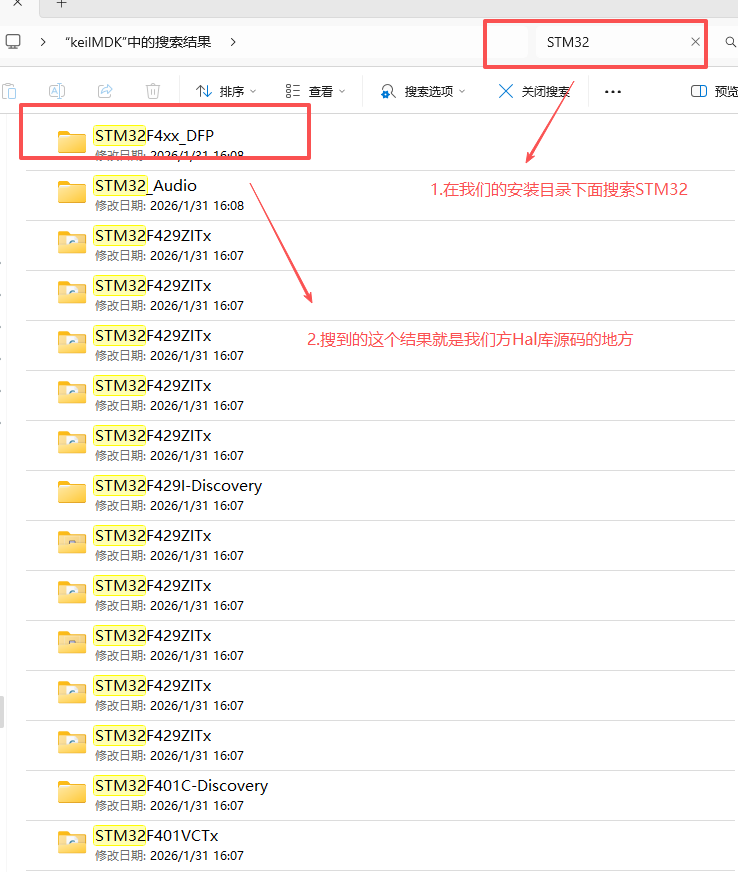Click the delete trash icon in the toolbar
738x872 pixels.
pos(153,91)
